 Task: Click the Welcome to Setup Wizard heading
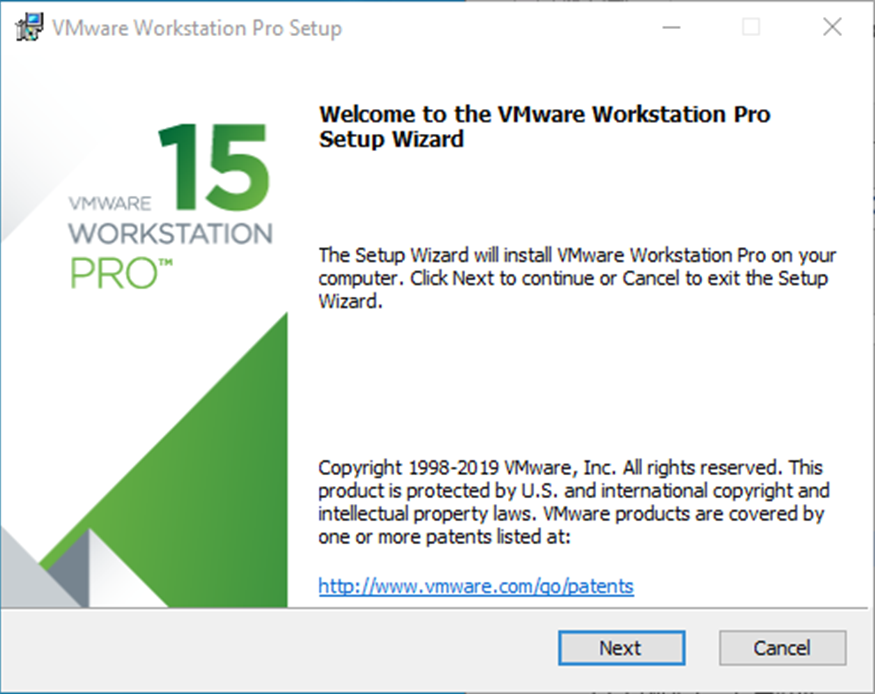(x=544, y=126)
